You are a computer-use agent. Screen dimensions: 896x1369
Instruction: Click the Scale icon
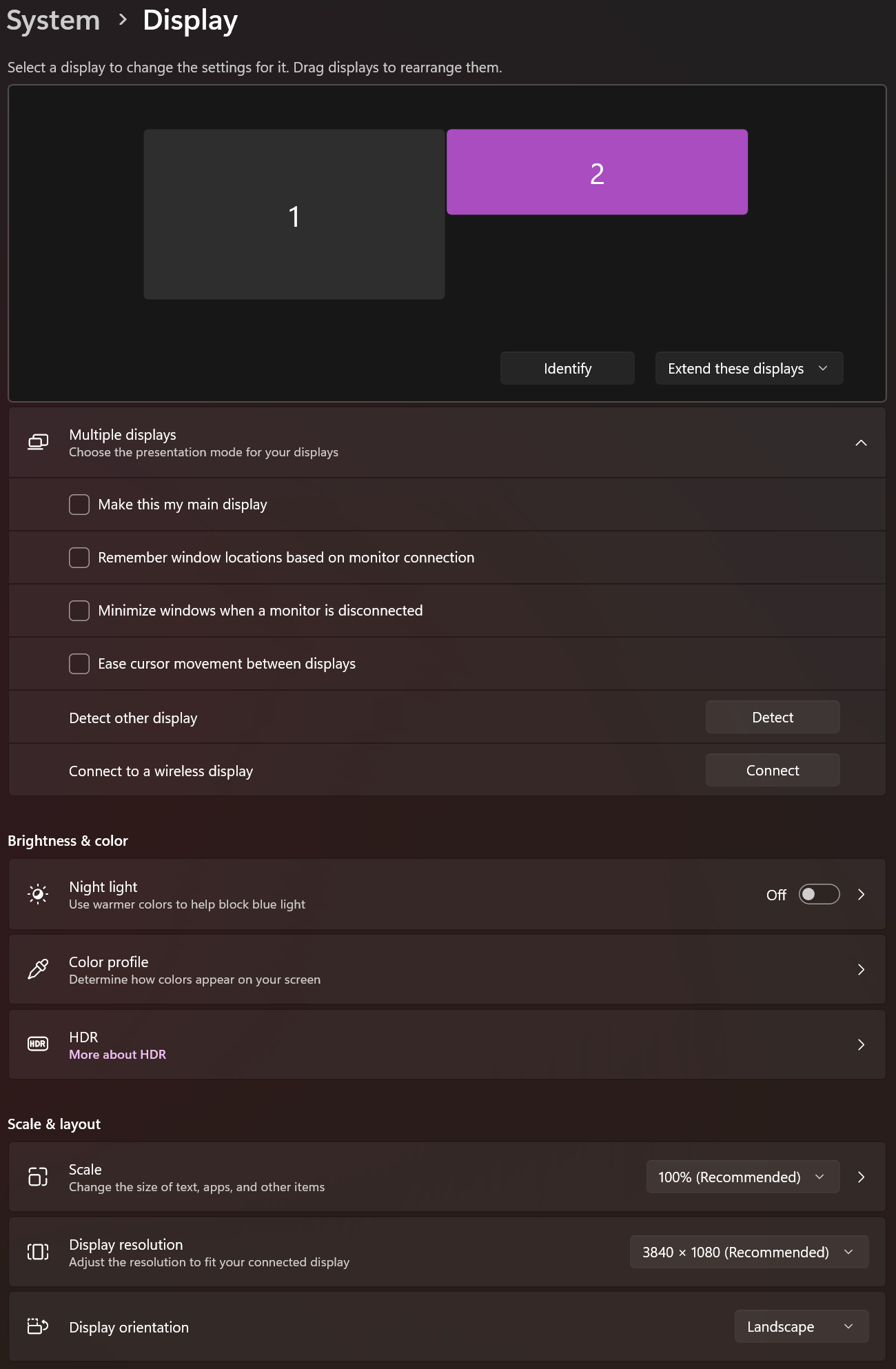[x=38, y=1177]
